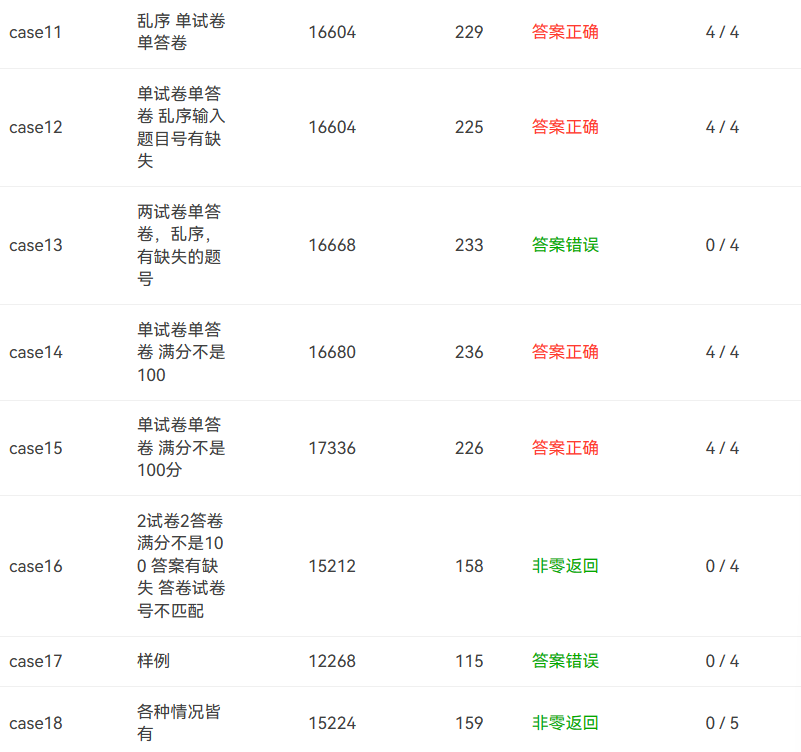Click case18 description '各种情况皆有'

pos(179,722)
